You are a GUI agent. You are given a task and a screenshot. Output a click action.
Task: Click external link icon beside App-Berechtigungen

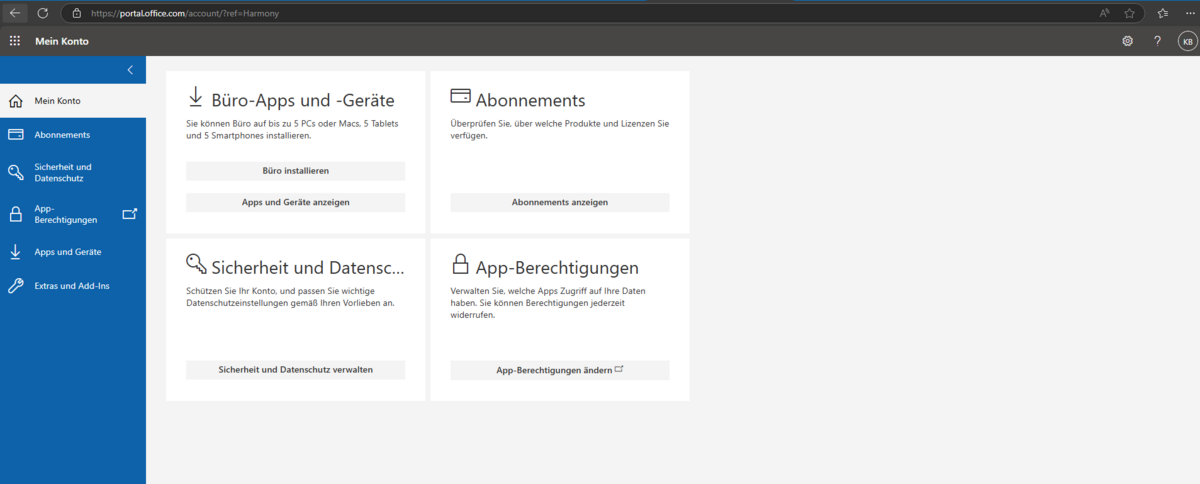tap(129, 214)
